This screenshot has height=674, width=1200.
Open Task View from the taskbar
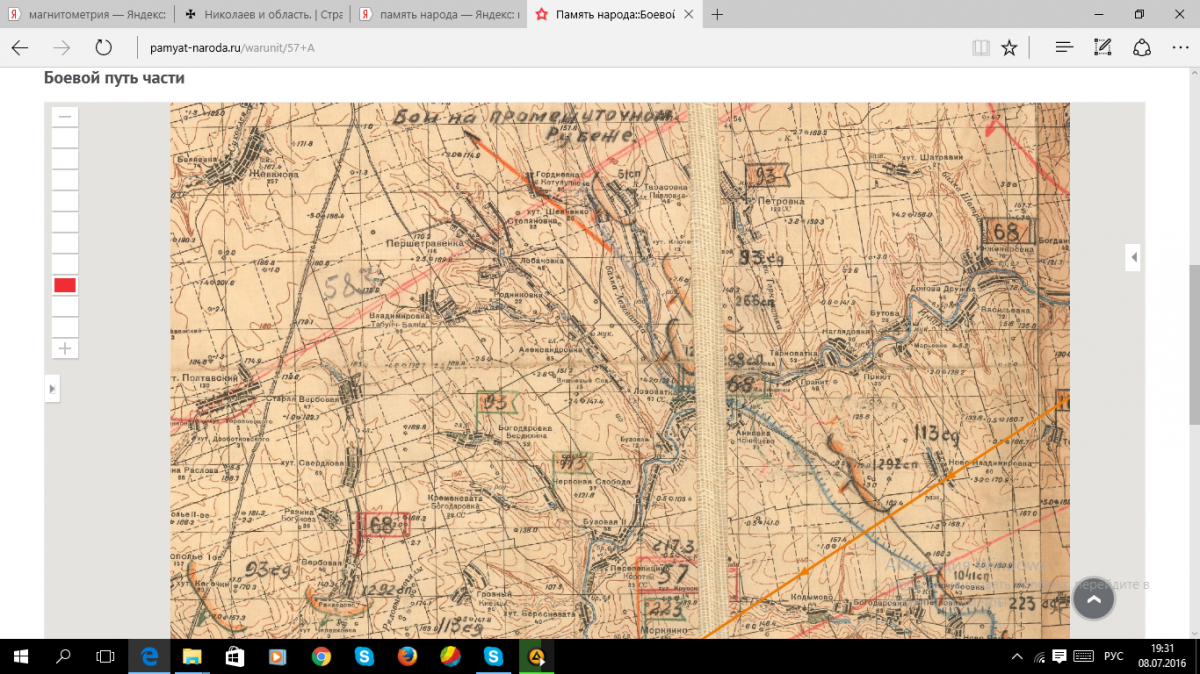tap(105, 656)
